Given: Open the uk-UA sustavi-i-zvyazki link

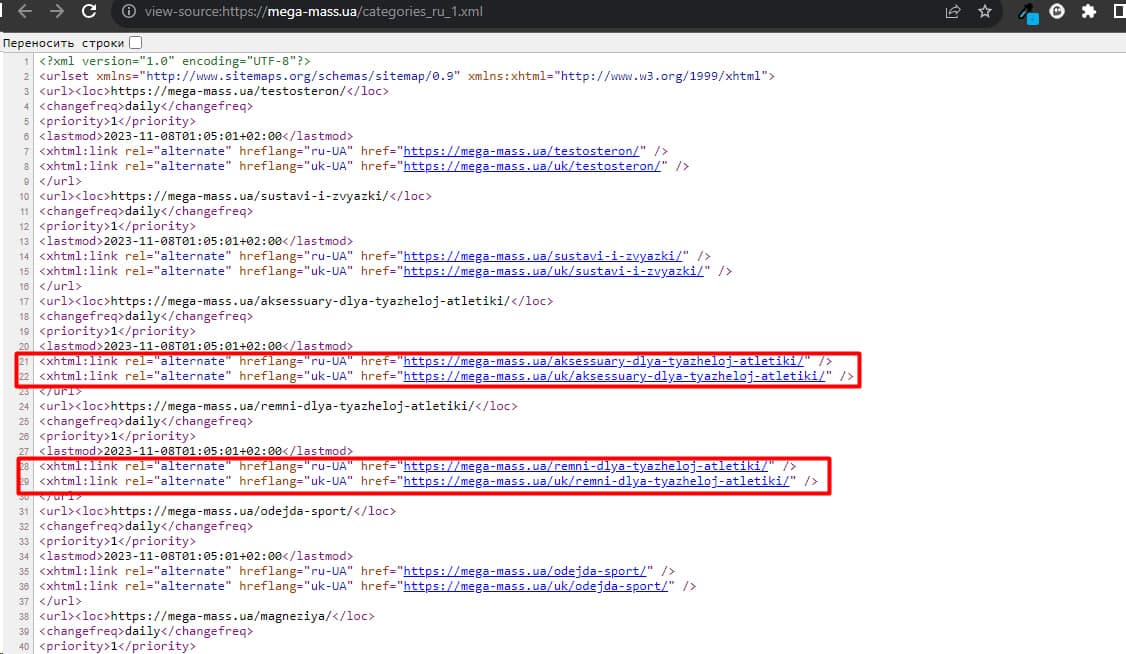Looking at the screenshot, I should [x=553, y=271].
